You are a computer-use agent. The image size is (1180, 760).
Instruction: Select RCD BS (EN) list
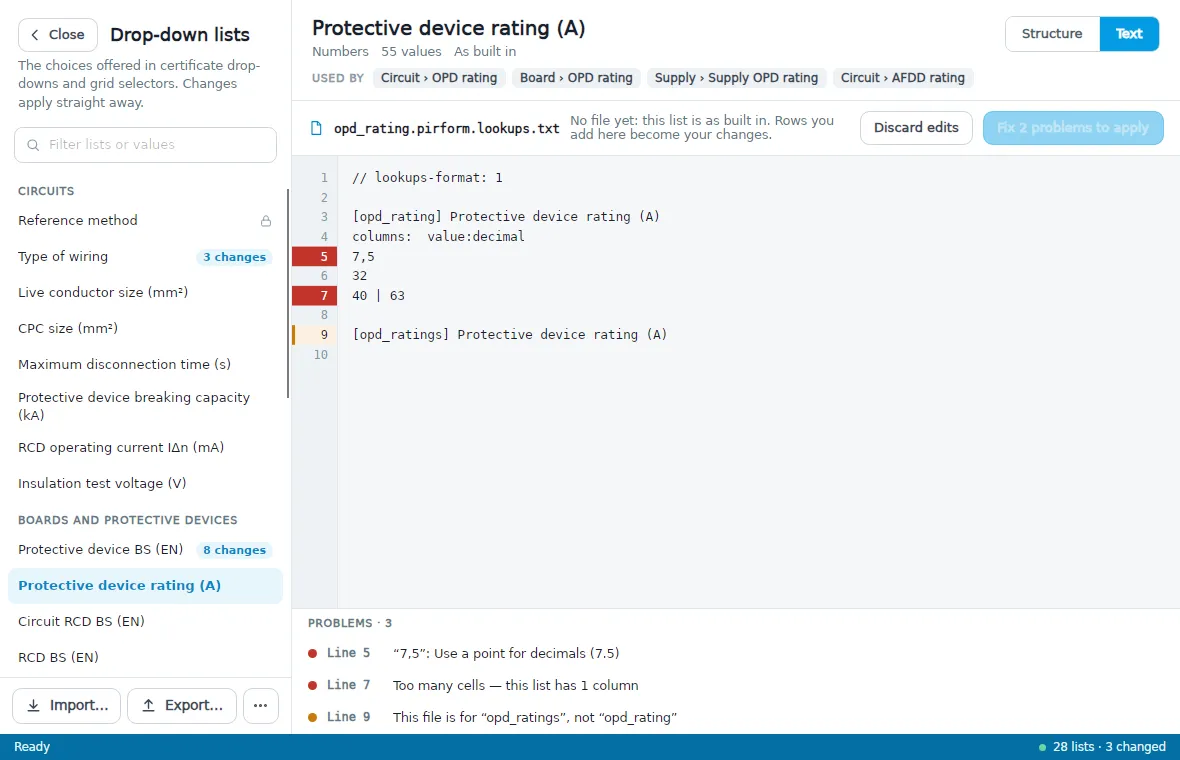pos(145,657)
